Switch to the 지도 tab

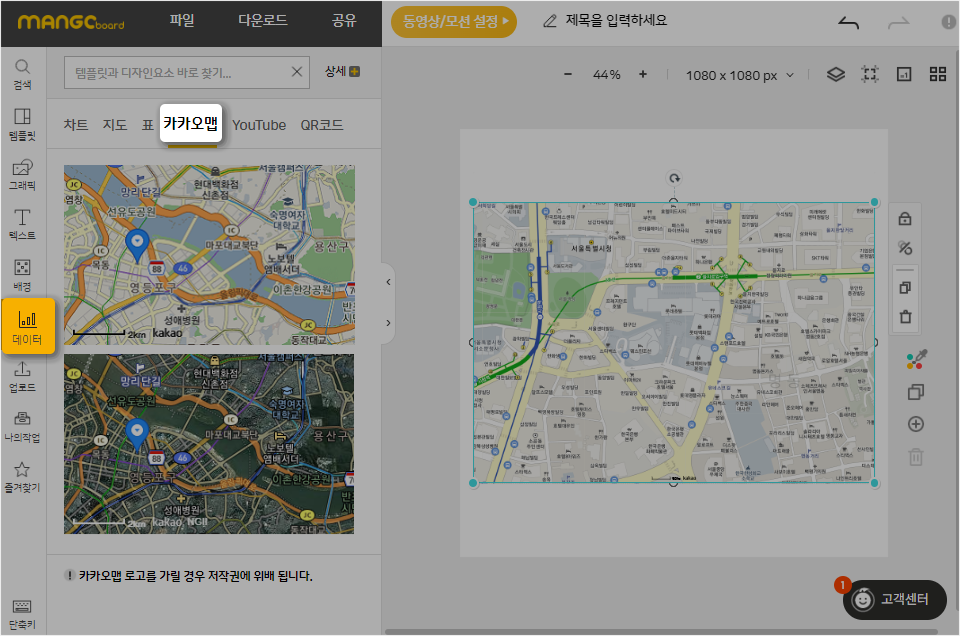[115, 125]
